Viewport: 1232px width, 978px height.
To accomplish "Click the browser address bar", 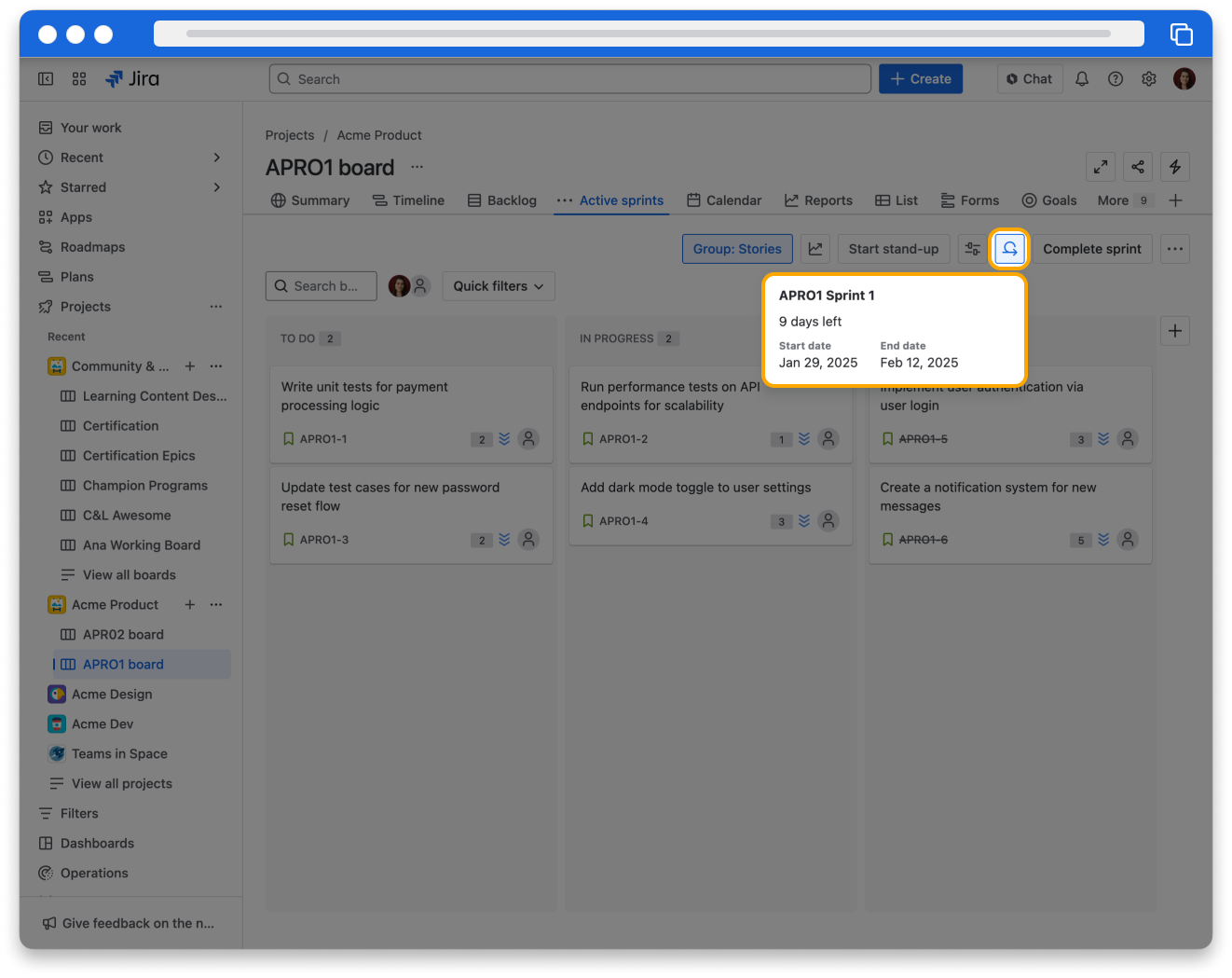I will pos(649,34).
